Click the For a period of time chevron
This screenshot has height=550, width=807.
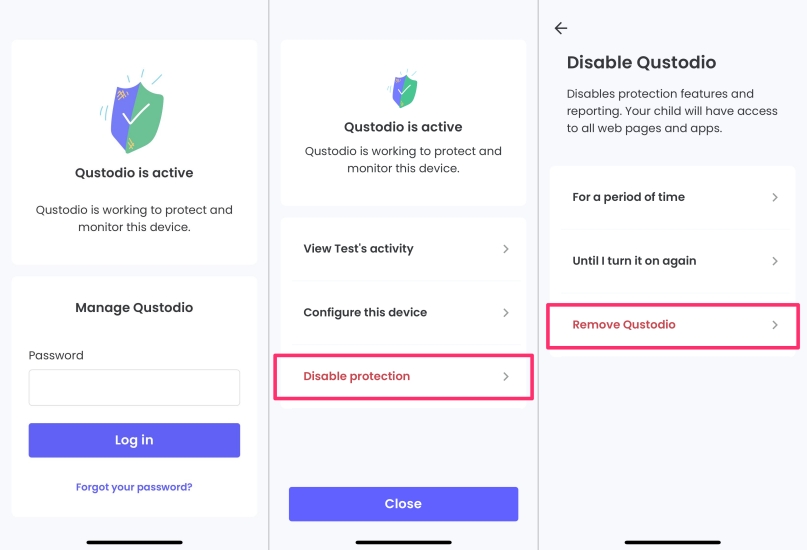pyautogui.click(x=775, y=198)
